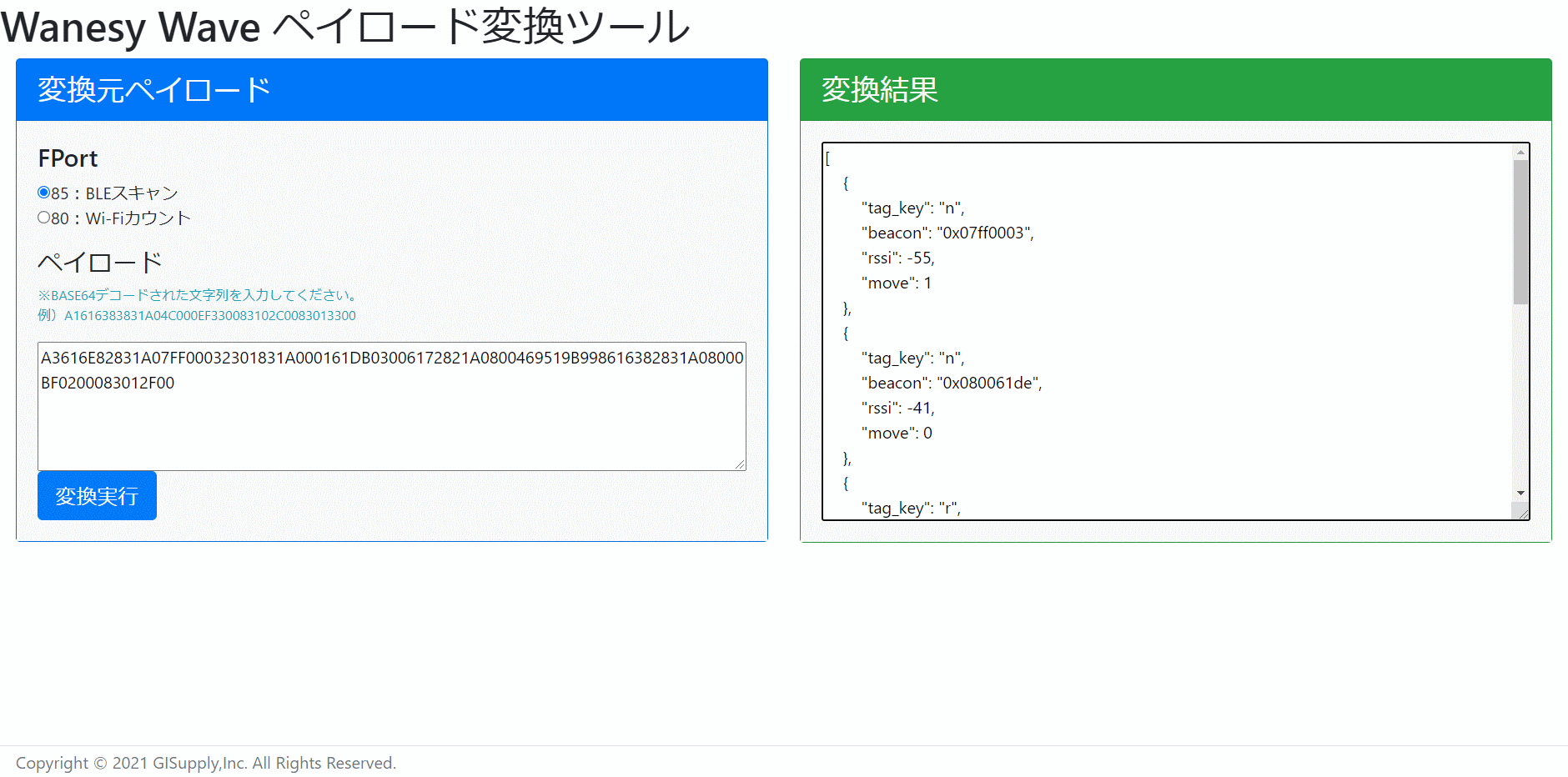Select the 85: BLEスキャン radio button
The width and height of the screenshot is (1568, 777).
pyautogui.click(x=43, y=193)
